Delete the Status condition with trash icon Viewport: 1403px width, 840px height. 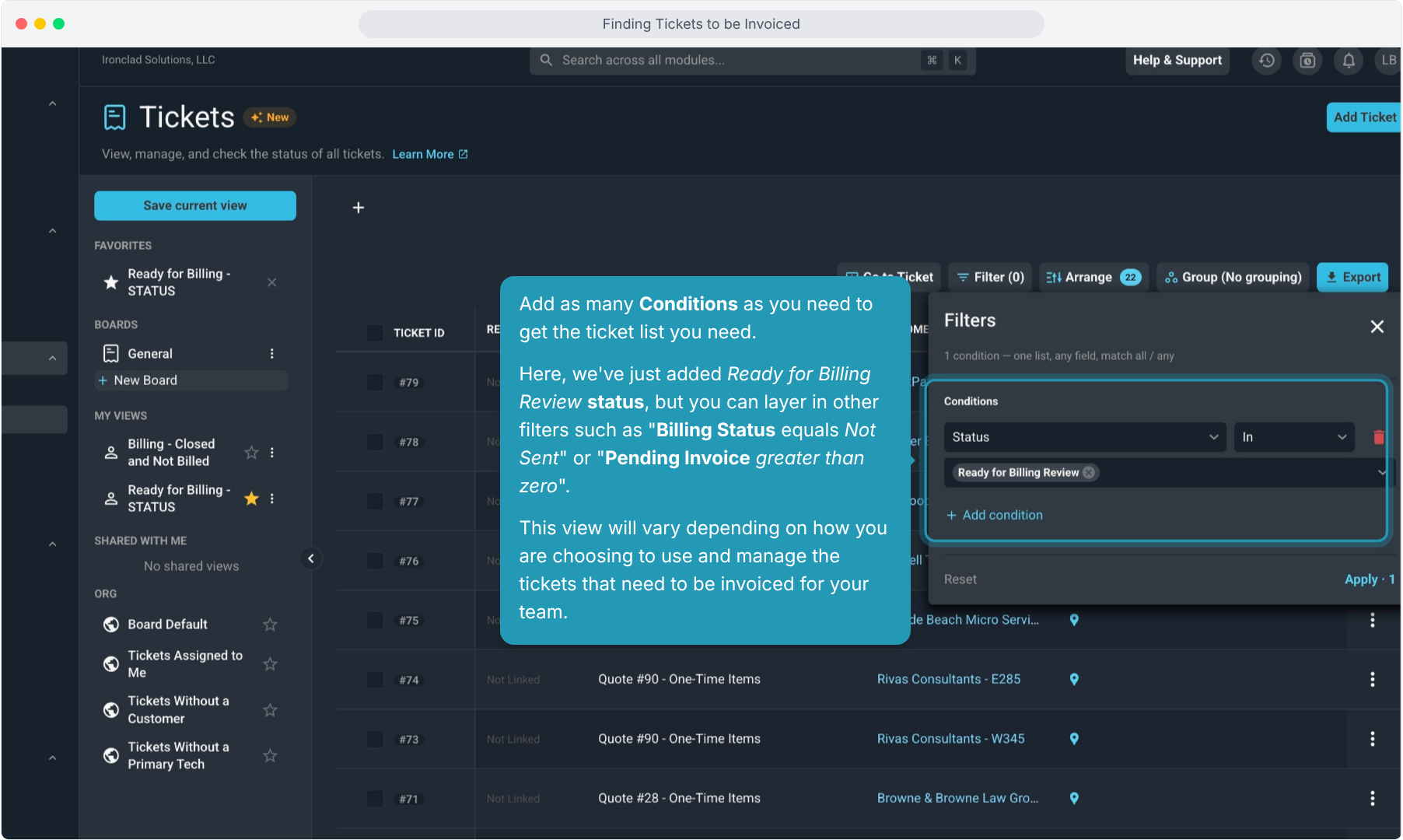pos(1378,437)
